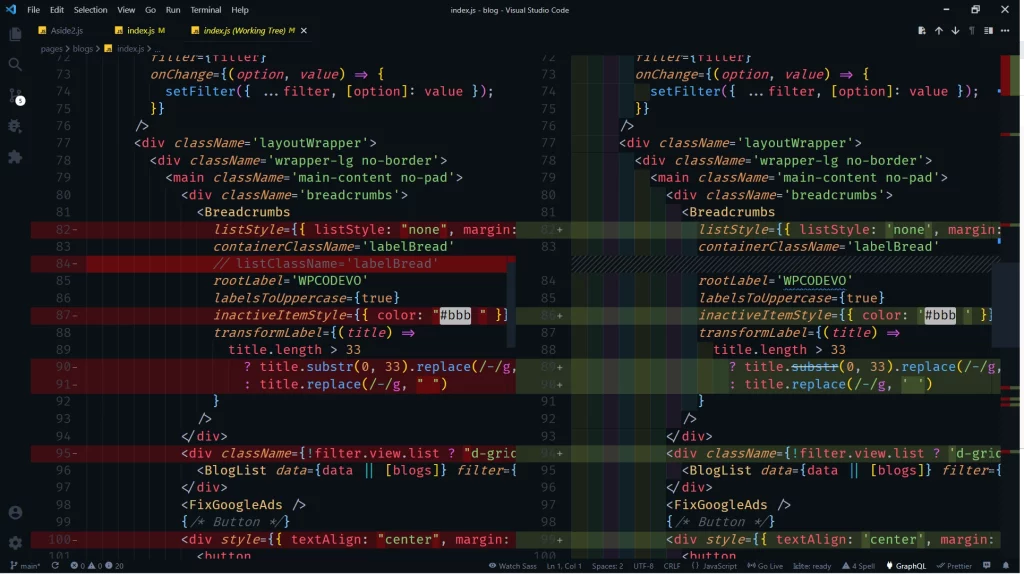
Task: Open the Run menu
Action: 172,10
